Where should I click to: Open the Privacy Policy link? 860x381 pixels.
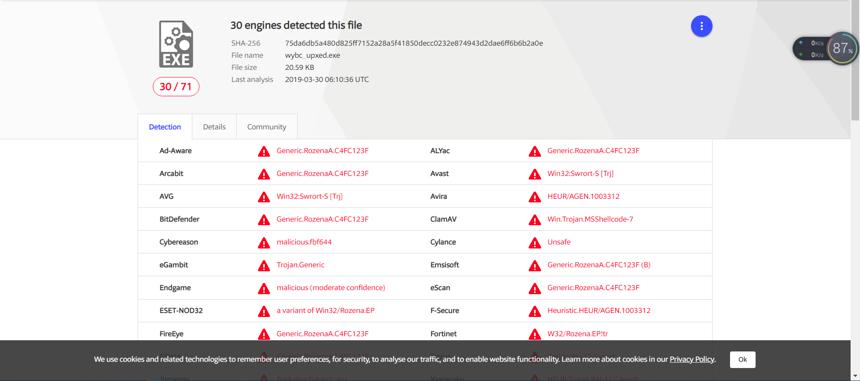coord(692,360)
